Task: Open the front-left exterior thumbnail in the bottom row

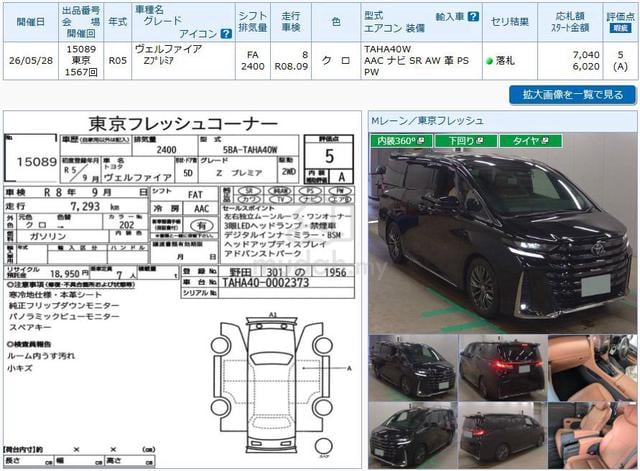Action: click(413, 435)
